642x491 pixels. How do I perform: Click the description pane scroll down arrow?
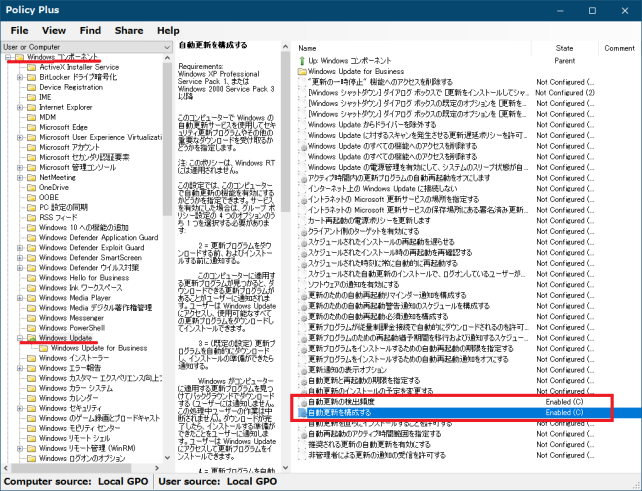[285, 468]
